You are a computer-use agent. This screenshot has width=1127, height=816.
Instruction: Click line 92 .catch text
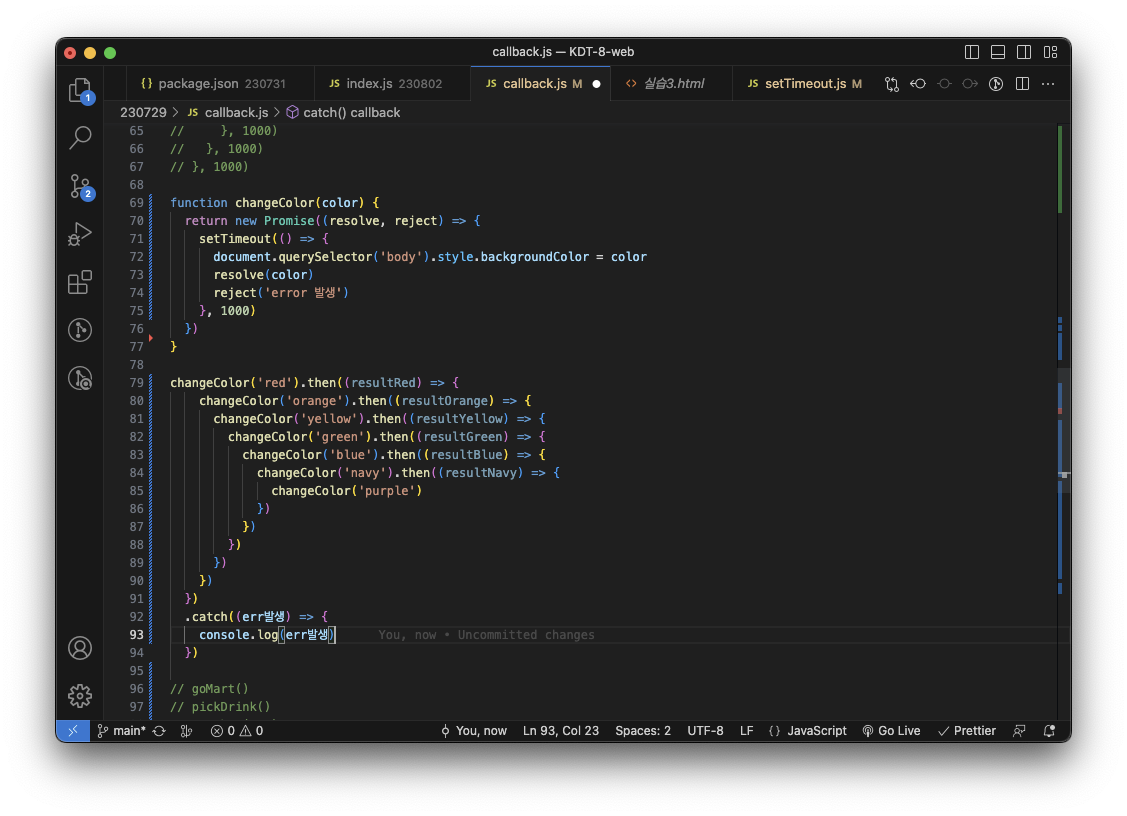pos(257,617)
